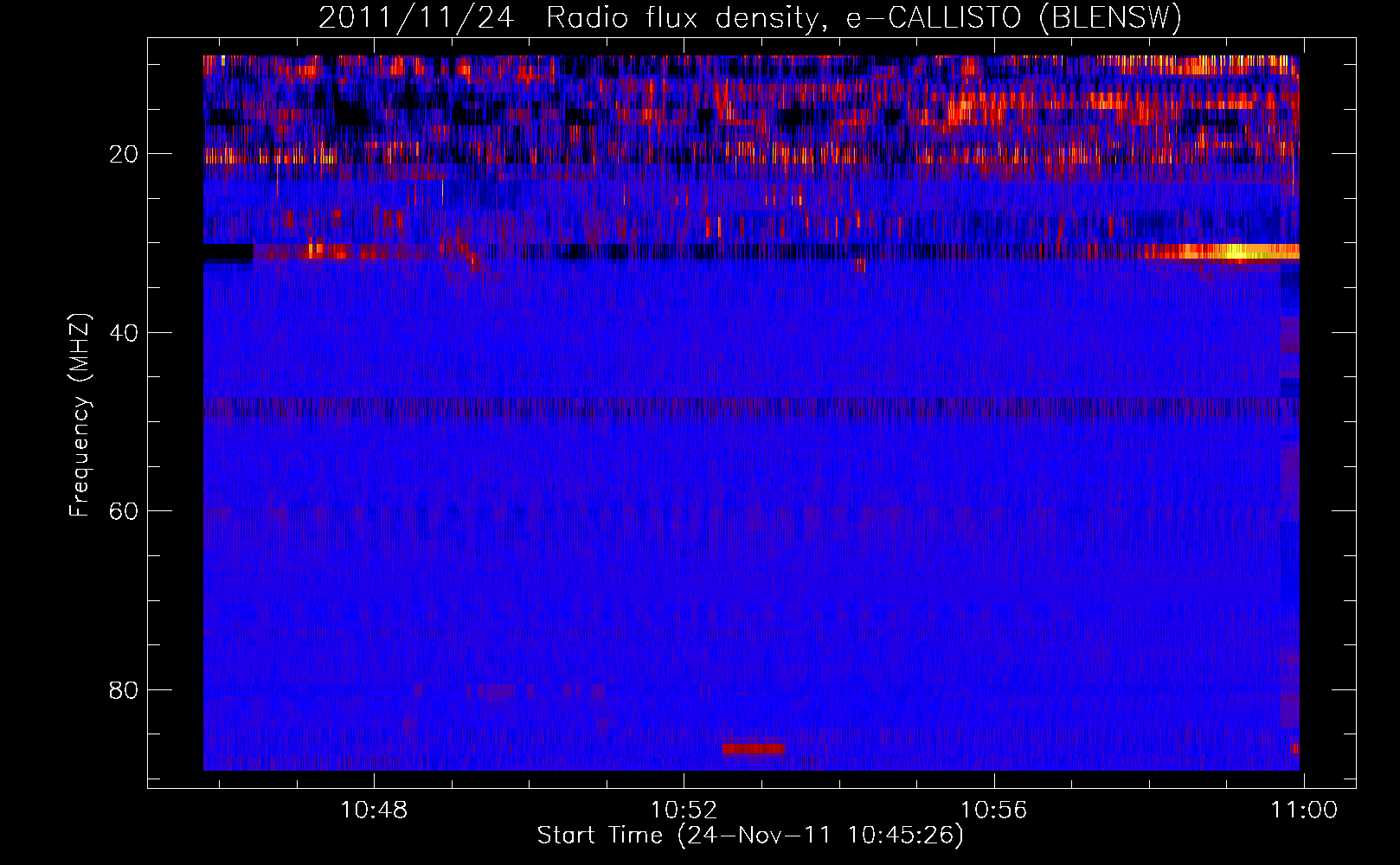Click the 10:56 time axis label
Screen dimensions: 1400x865
(x=994, y=811)
